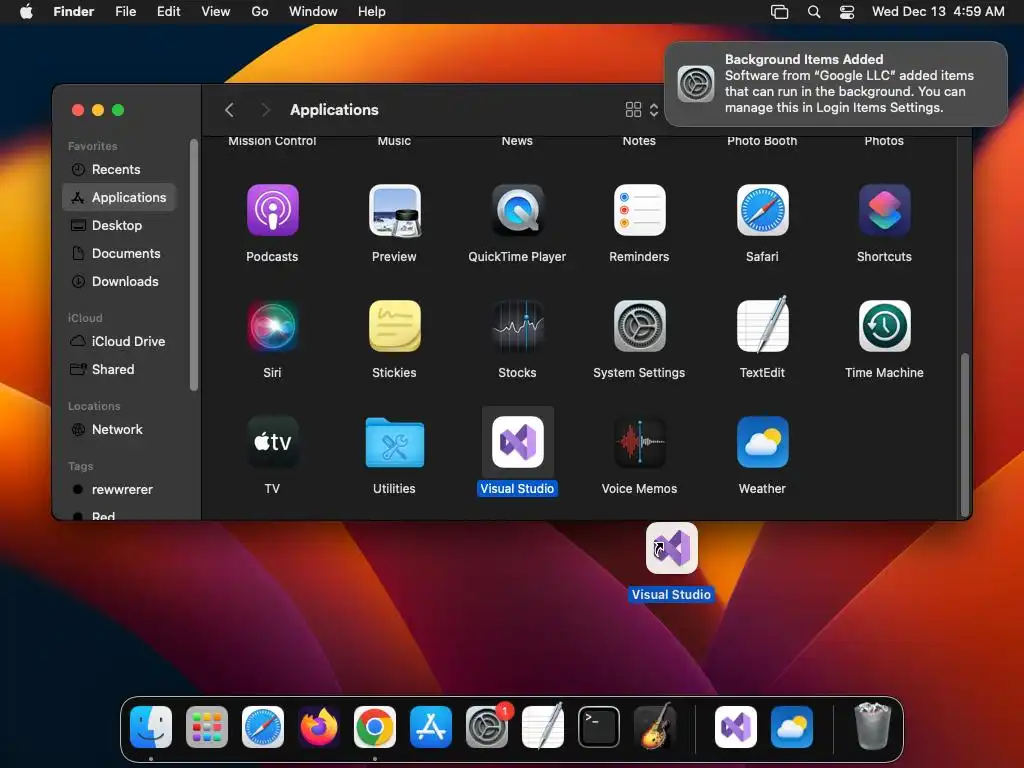Viewport: 1024px width, 768px height.
Task: Open Downloads in the Finder sidebar
Action: [x=120, y=281]
